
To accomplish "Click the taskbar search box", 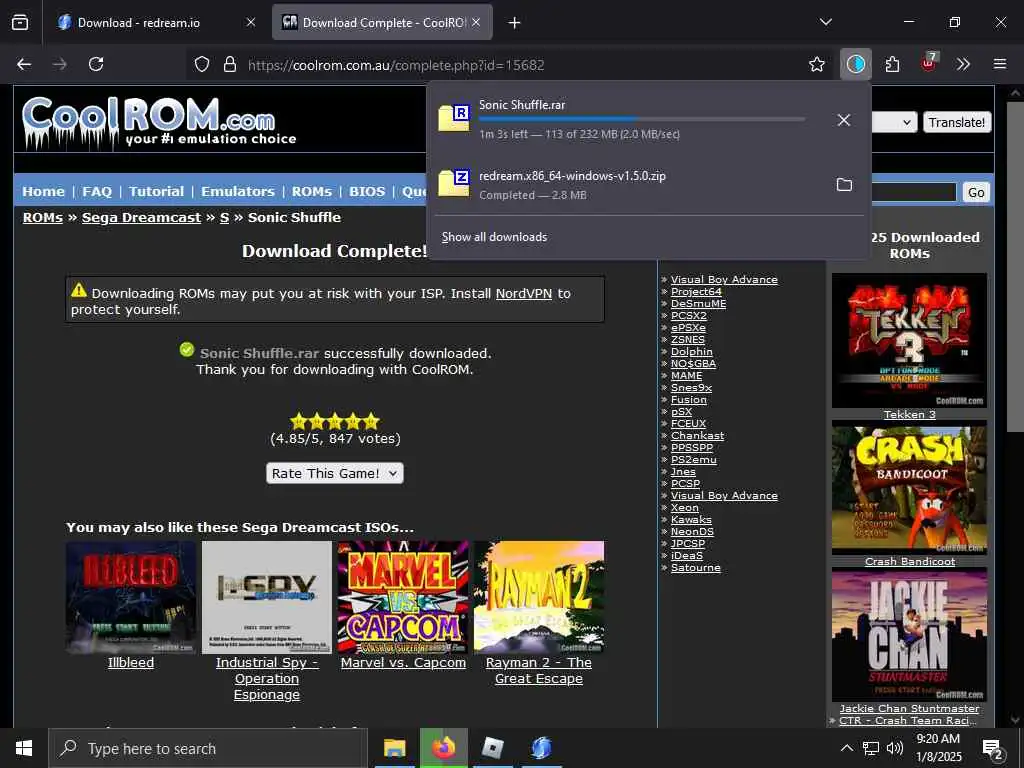I will coord(208,748).
